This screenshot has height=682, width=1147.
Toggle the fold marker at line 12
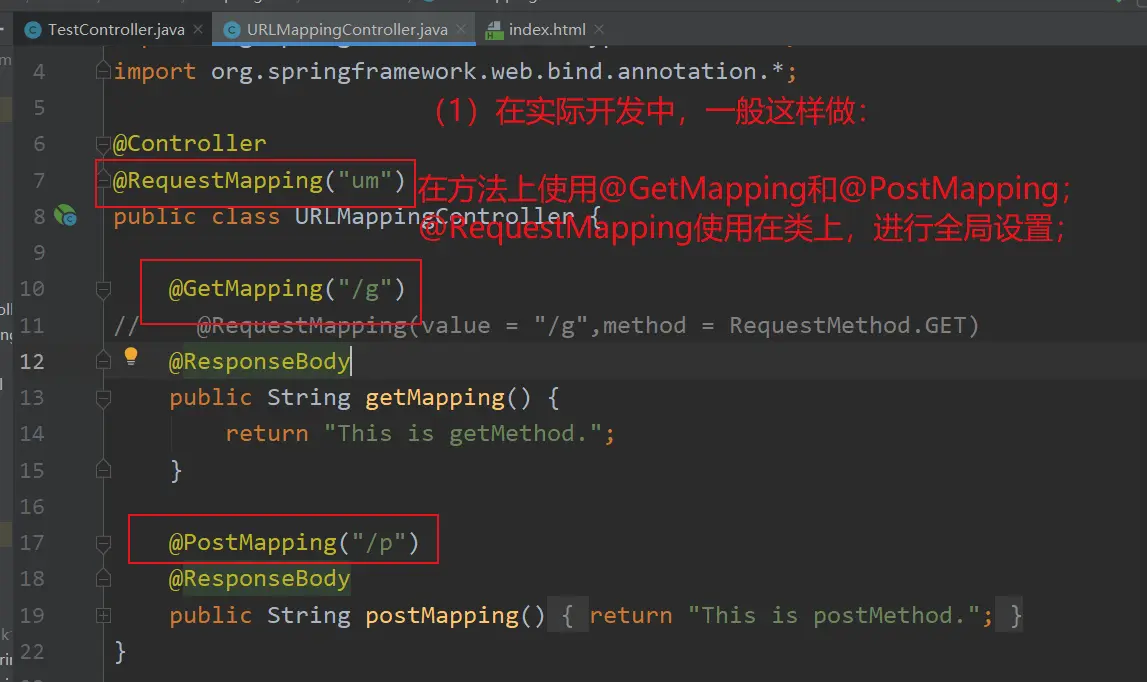point(103,360)
